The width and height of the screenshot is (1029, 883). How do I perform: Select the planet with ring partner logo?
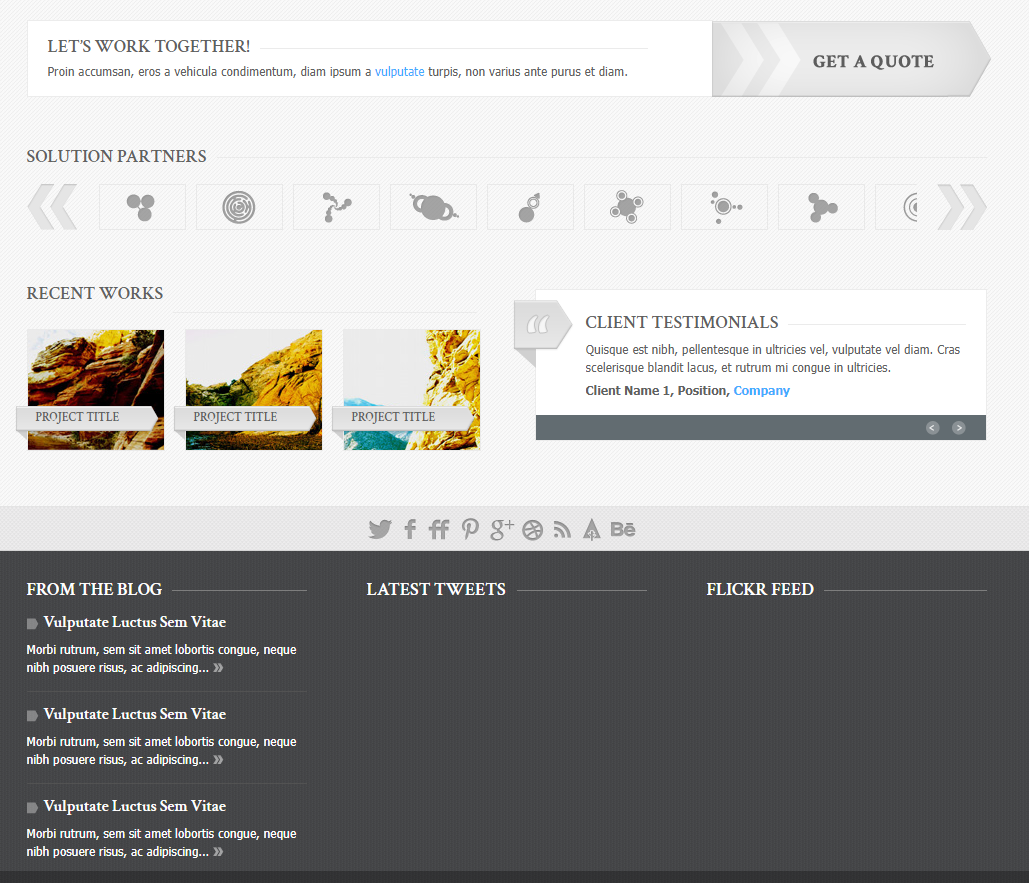coord(434,207)
